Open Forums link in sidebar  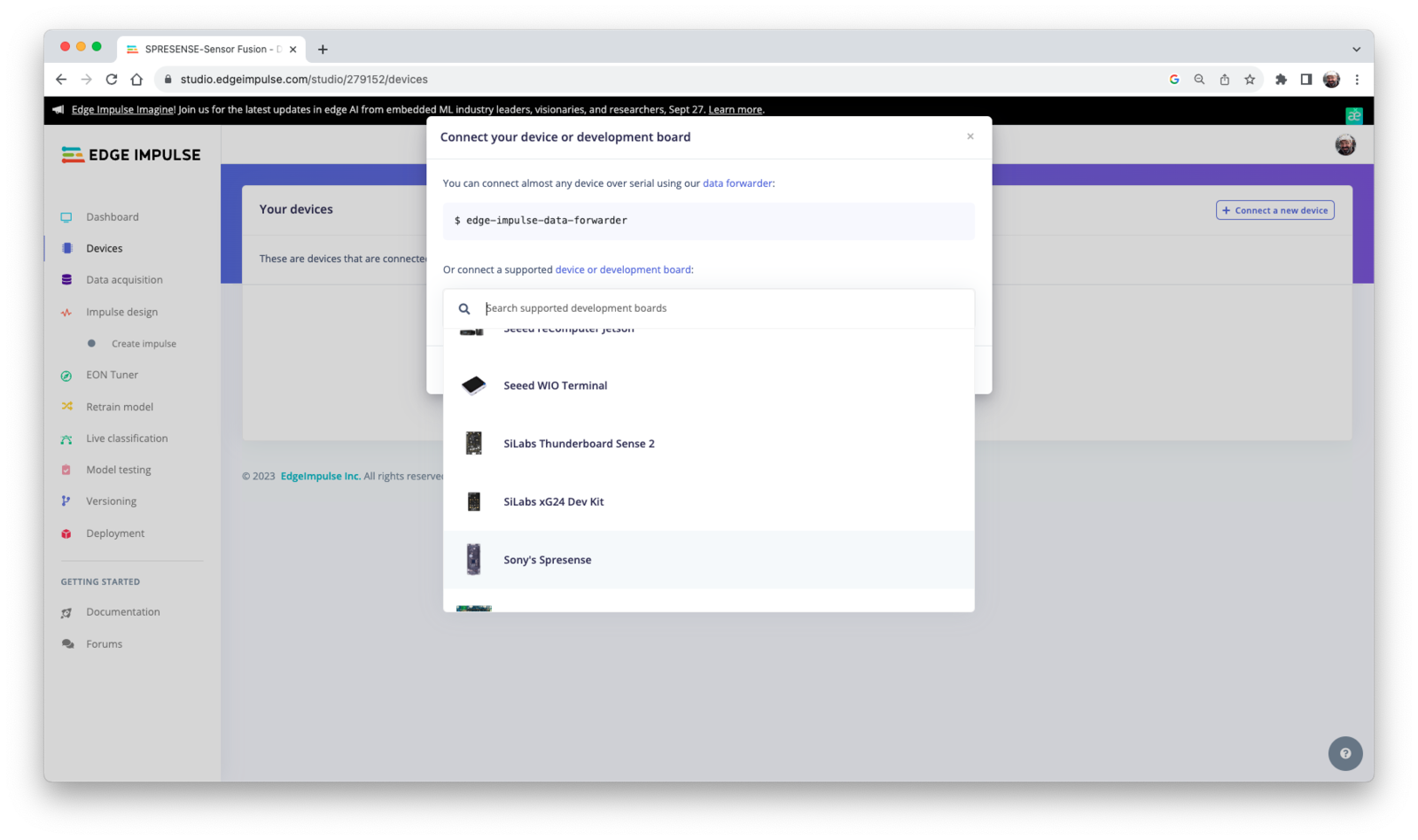click(104, 644)
